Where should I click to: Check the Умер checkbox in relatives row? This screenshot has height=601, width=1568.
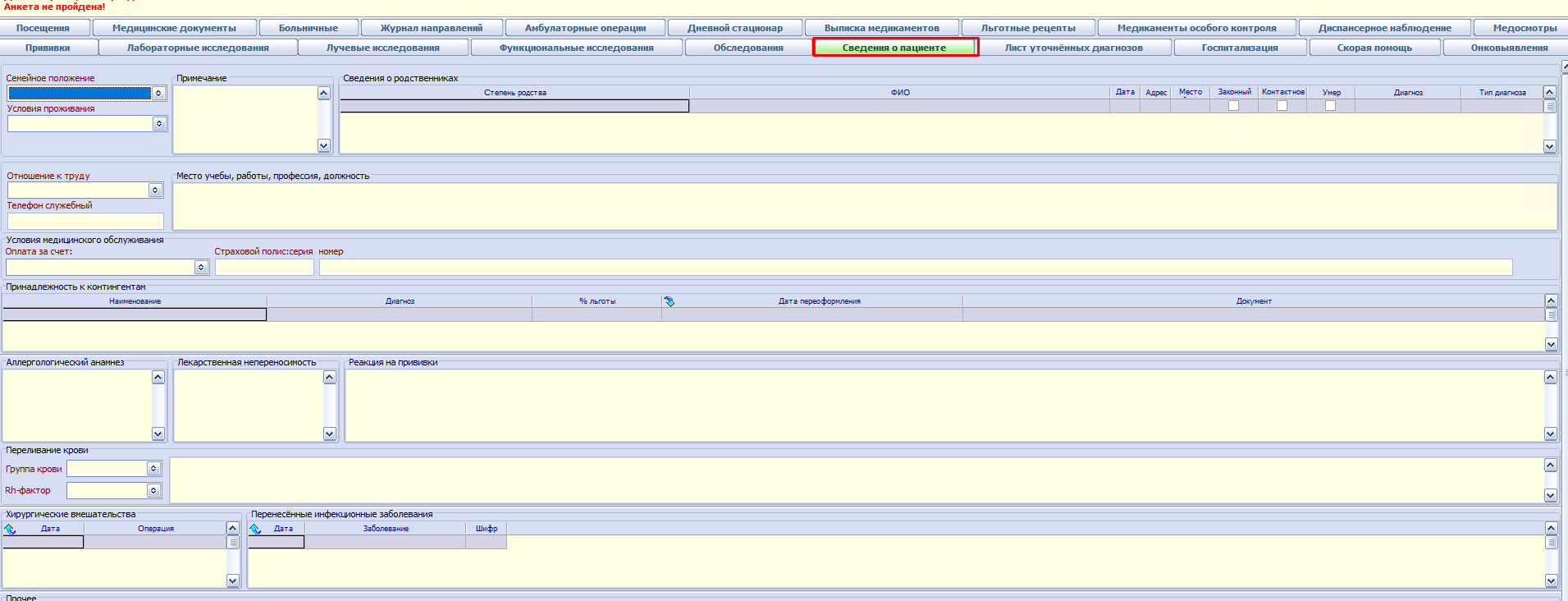(1330, 106)
